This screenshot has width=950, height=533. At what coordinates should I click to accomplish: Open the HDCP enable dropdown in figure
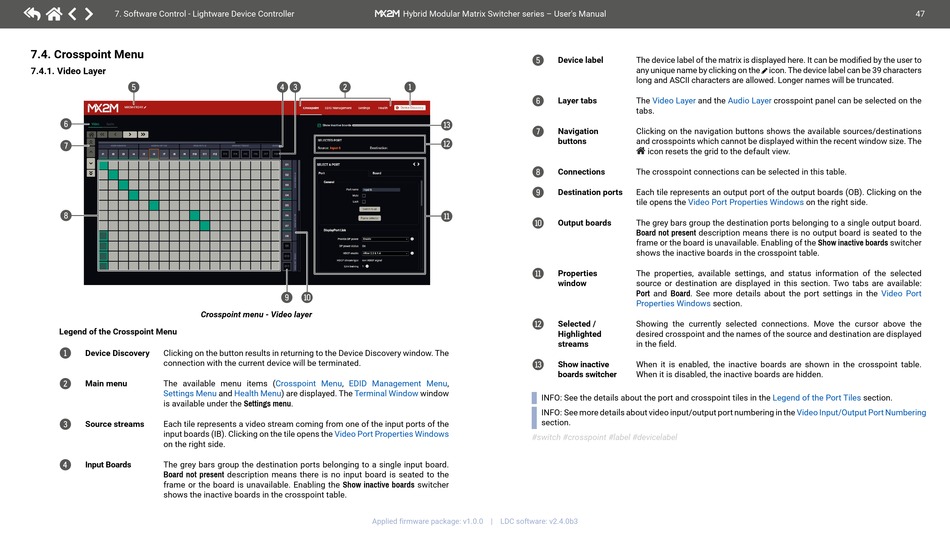pyautogui.click(x=385, y=253)
